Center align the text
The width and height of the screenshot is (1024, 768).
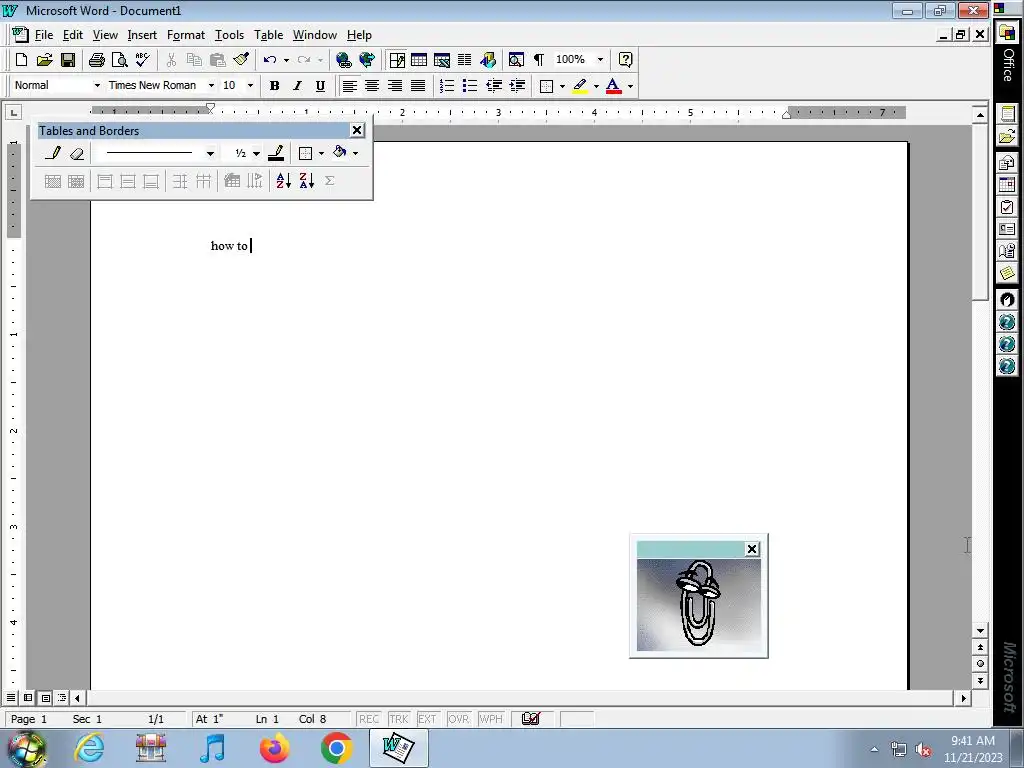[372, 86]
